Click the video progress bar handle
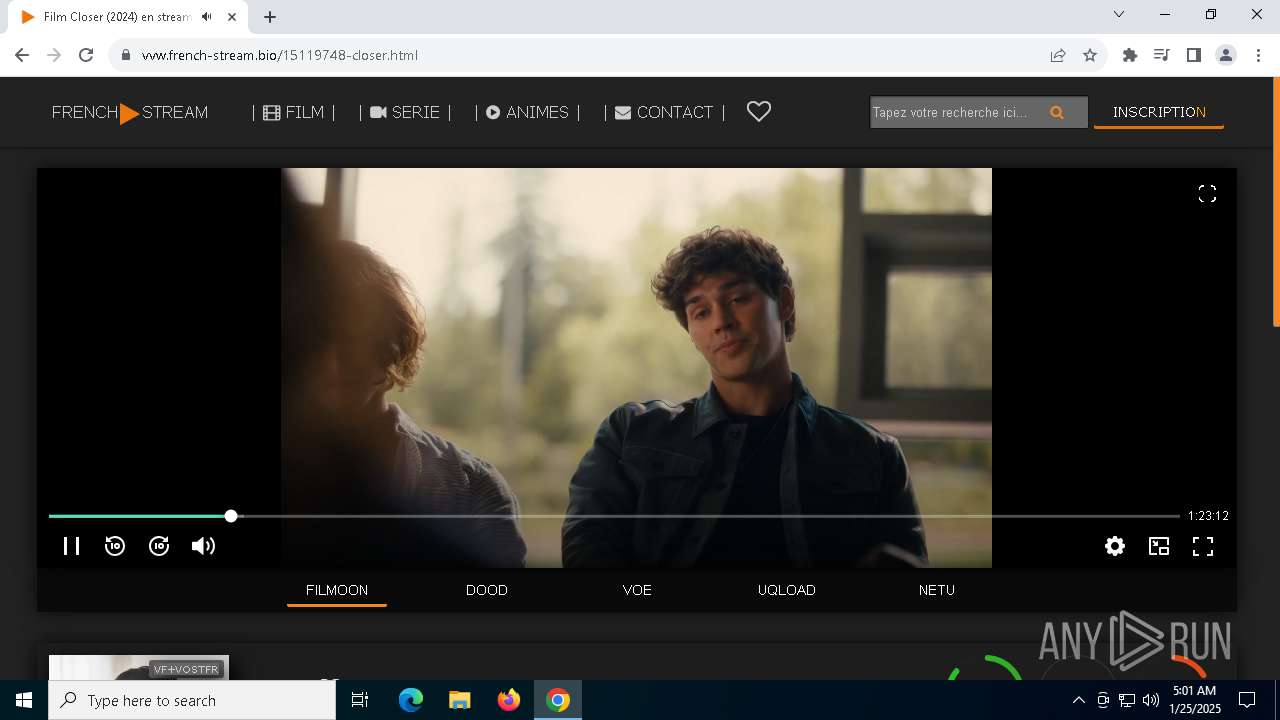The width and height of the screenshot is (1280, 720). [231, 516]
